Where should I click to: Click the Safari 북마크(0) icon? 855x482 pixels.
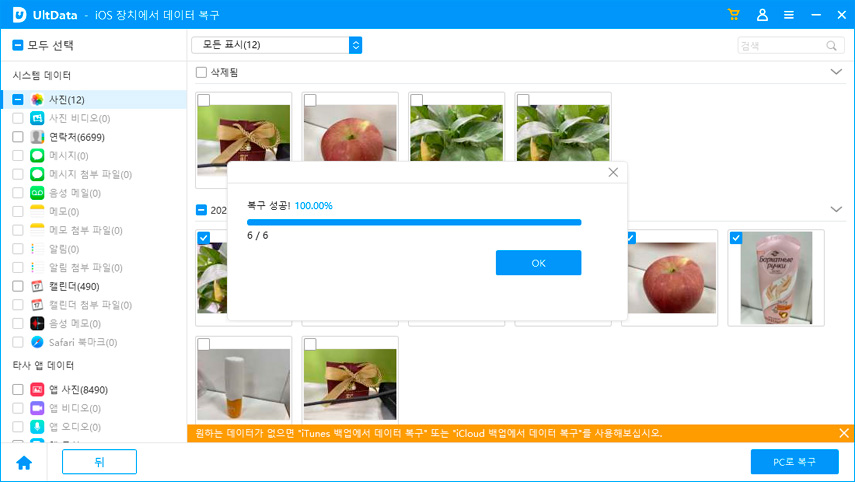click(37, 342)
